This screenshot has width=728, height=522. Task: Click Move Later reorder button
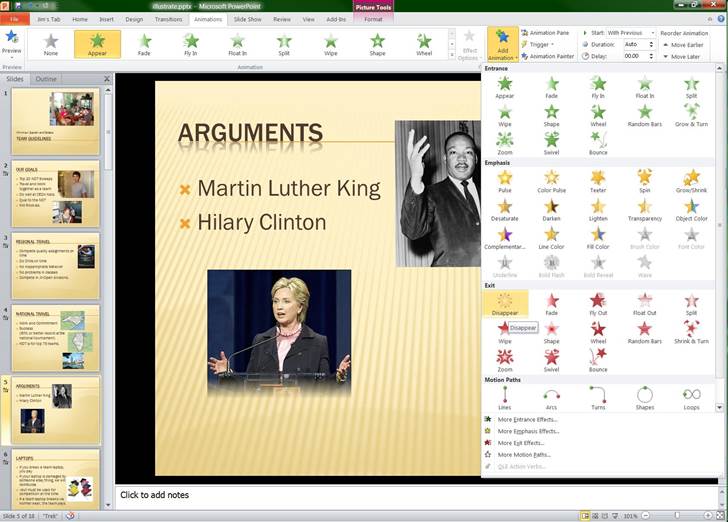click(x=681, y=57)
